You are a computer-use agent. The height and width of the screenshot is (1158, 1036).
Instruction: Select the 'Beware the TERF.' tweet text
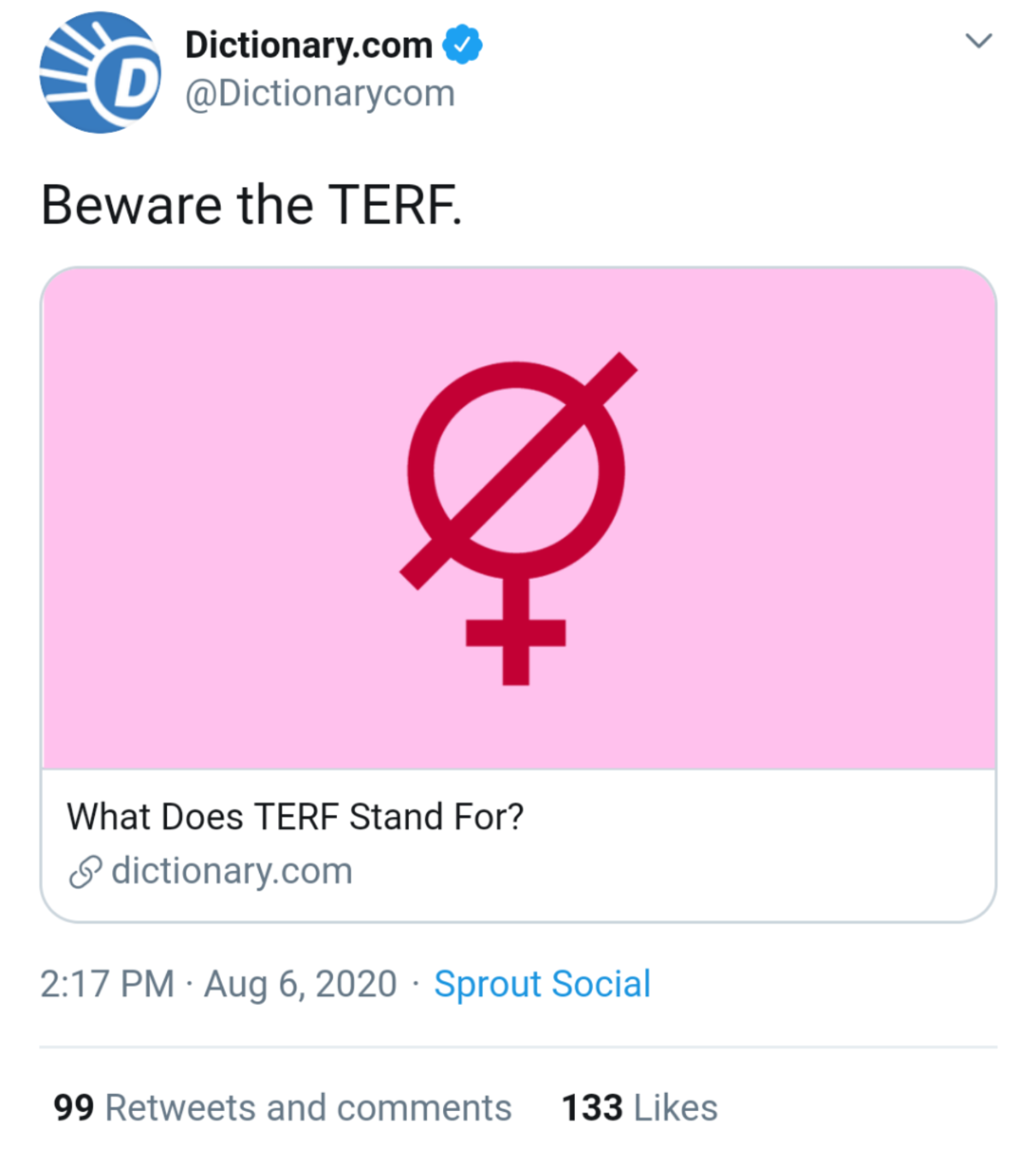(252, 205)
